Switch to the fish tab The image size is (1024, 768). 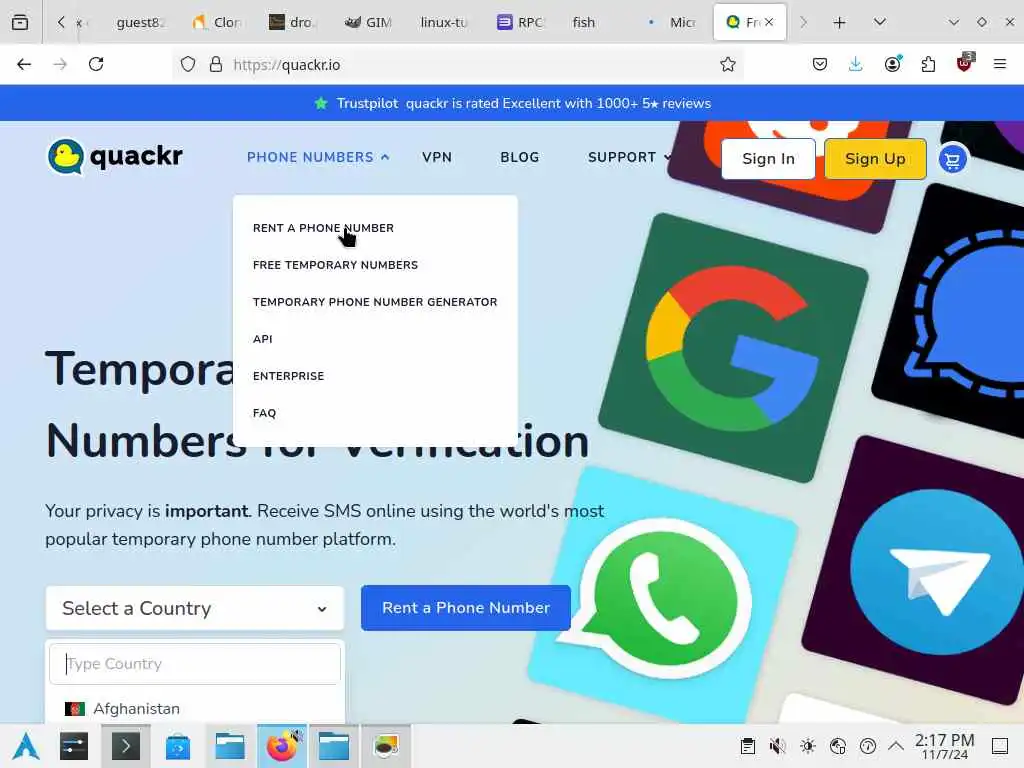click(x=584, y=22)
